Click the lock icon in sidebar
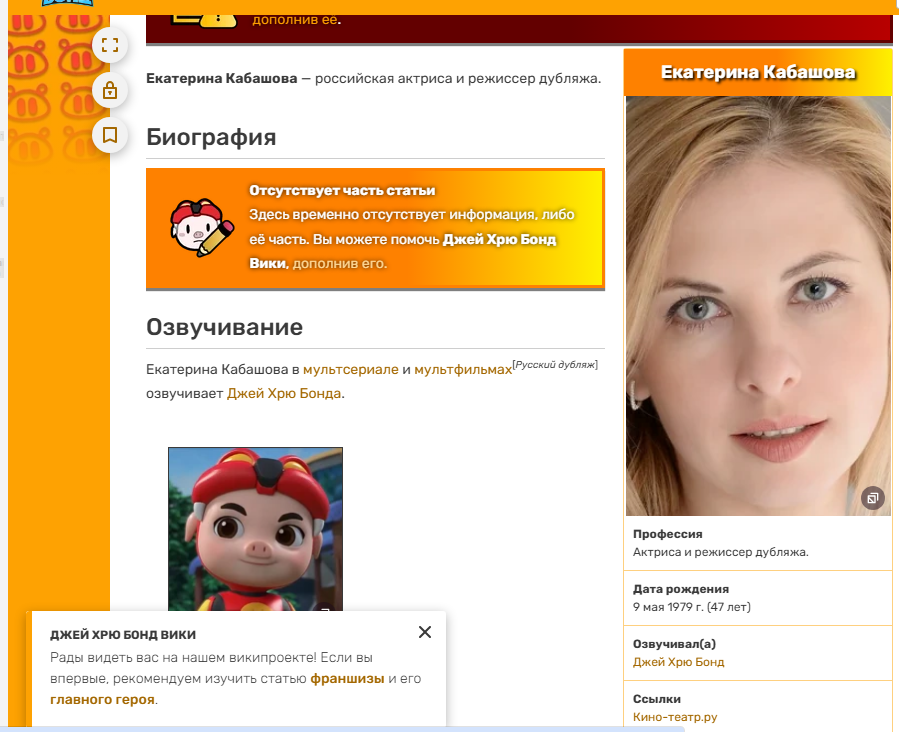The width and height of the screenshot is (899, 732). (110, 90)
